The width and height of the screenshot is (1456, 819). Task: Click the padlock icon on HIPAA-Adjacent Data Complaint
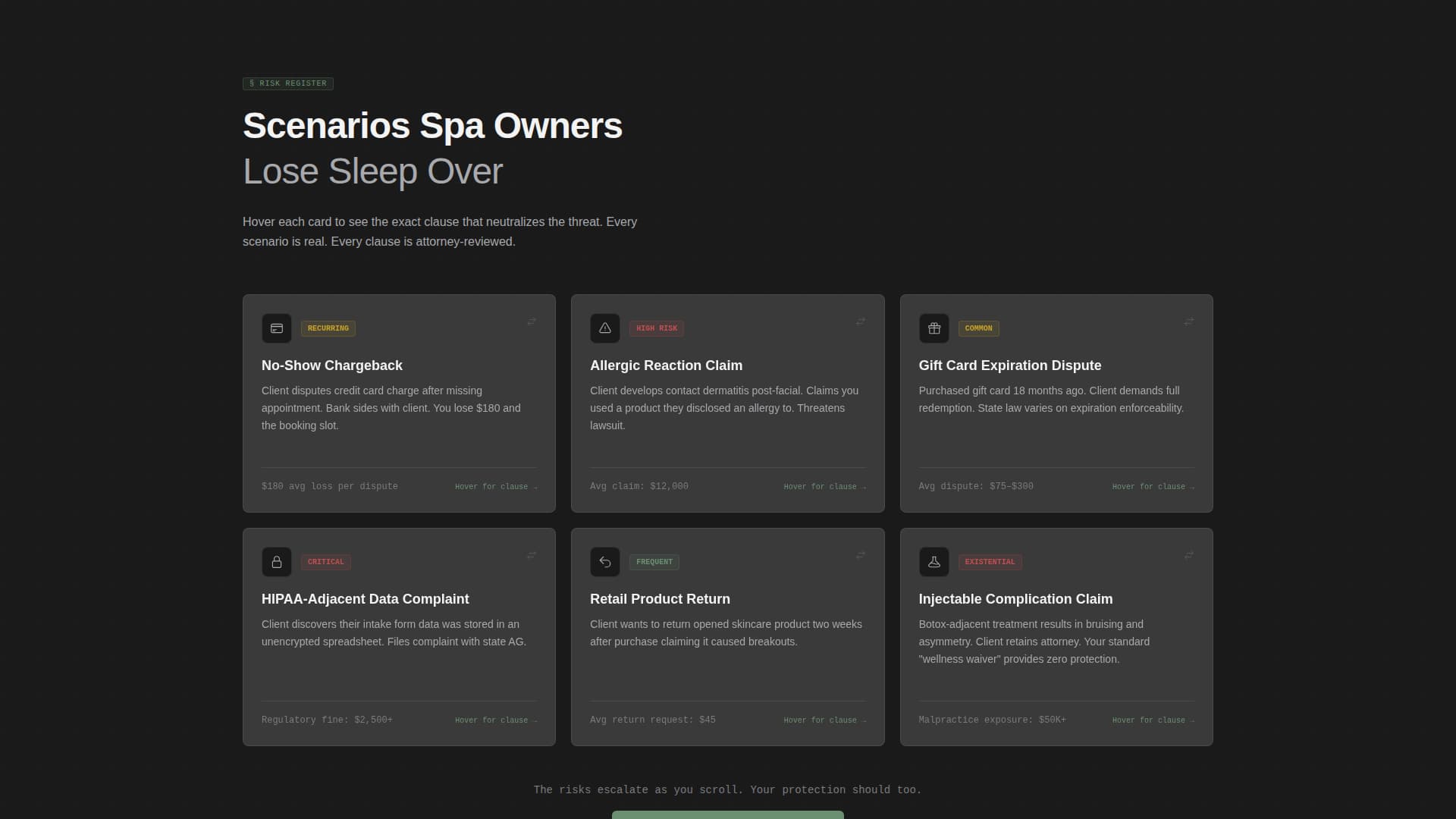coord(277,562)
